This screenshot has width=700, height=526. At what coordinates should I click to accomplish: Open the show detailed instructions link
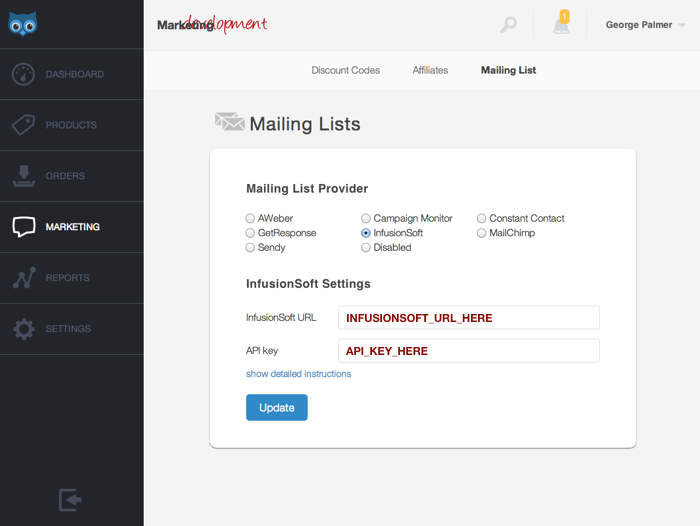[x=298, y=374]
